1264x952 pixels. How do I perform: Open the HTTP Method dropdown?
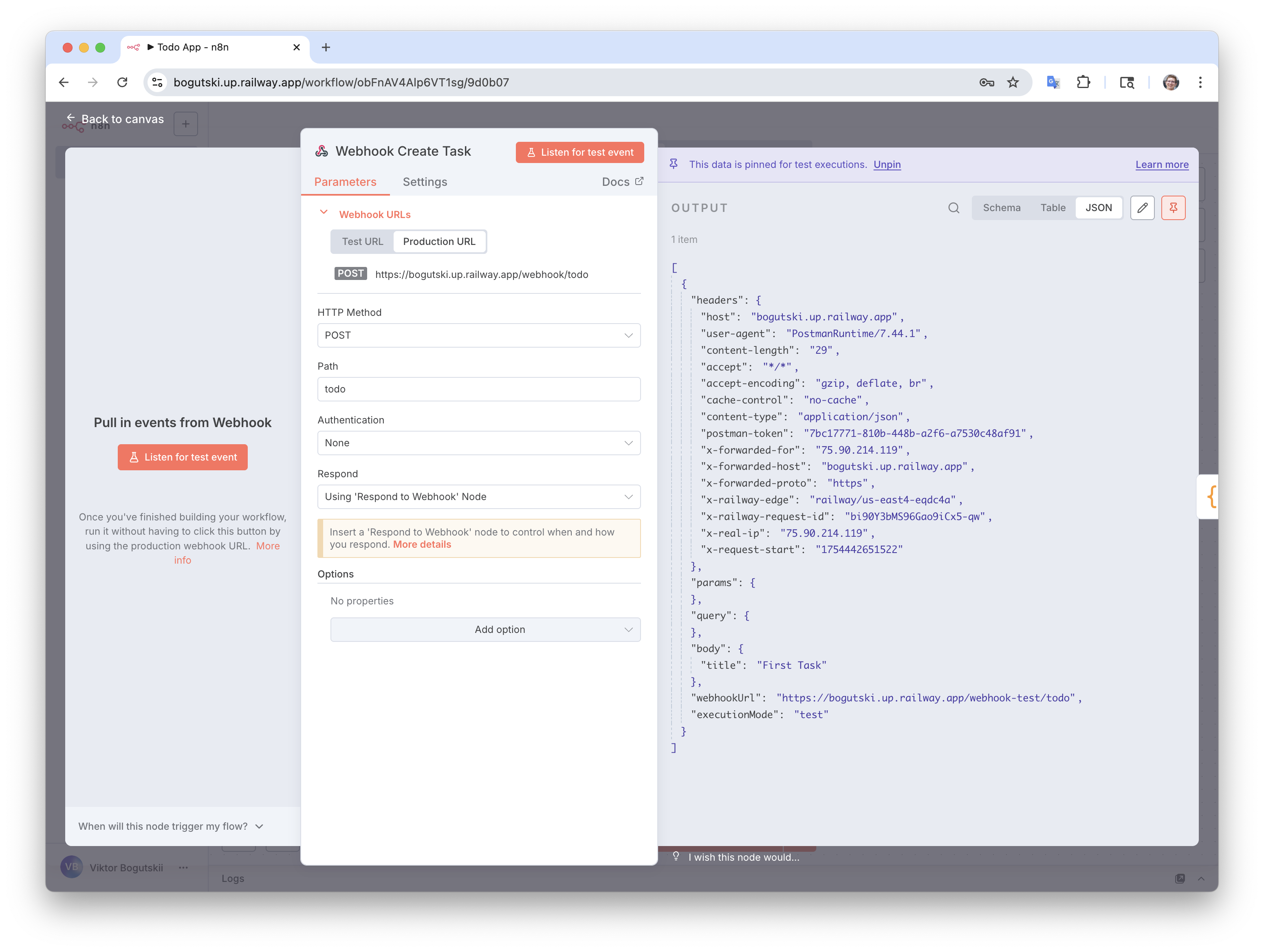click(x=478, y=335)
